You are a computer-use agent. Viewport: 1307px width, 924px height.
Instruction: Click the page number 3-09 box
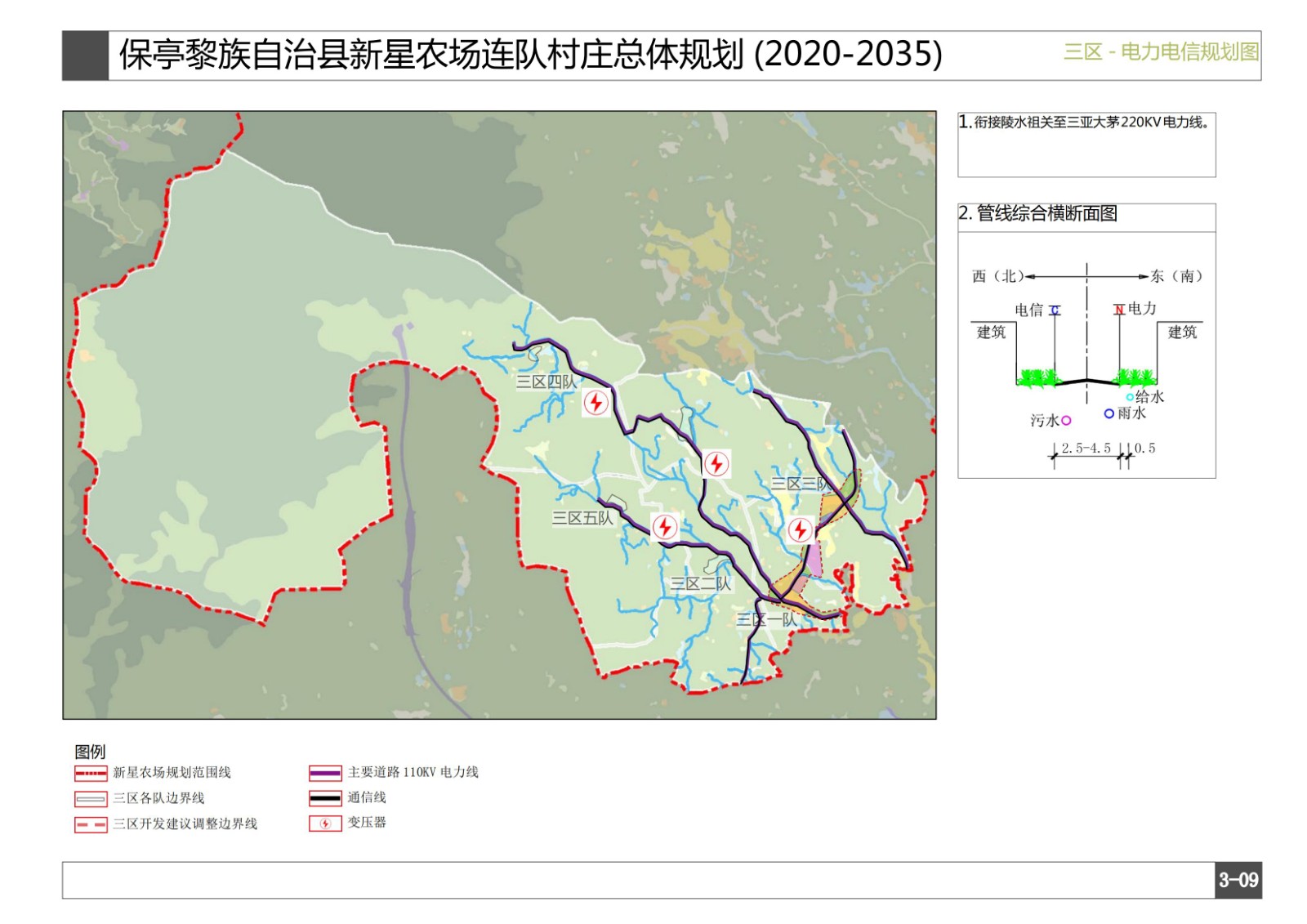point(1238,881)
